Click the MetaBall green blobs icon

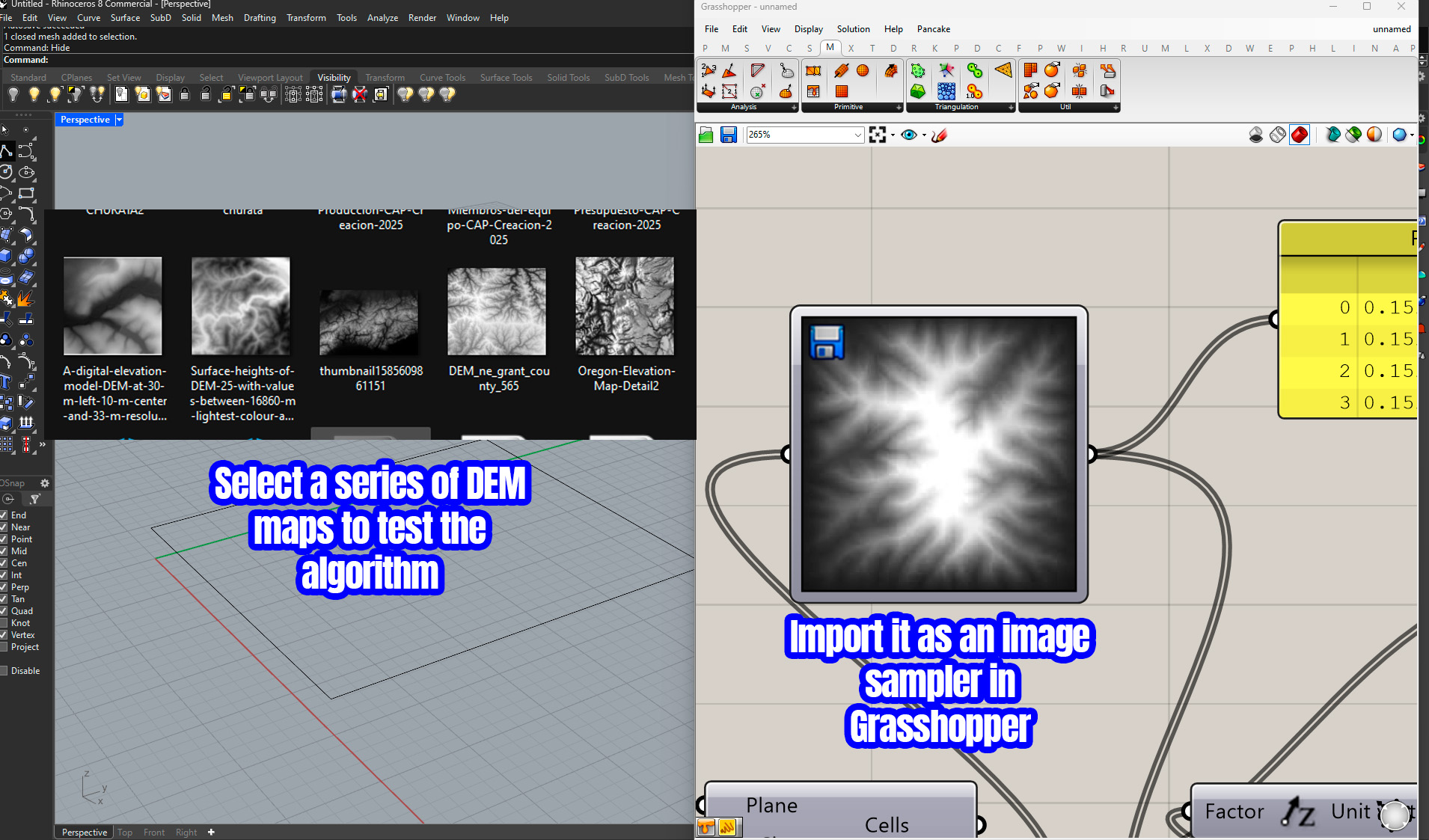974,70
